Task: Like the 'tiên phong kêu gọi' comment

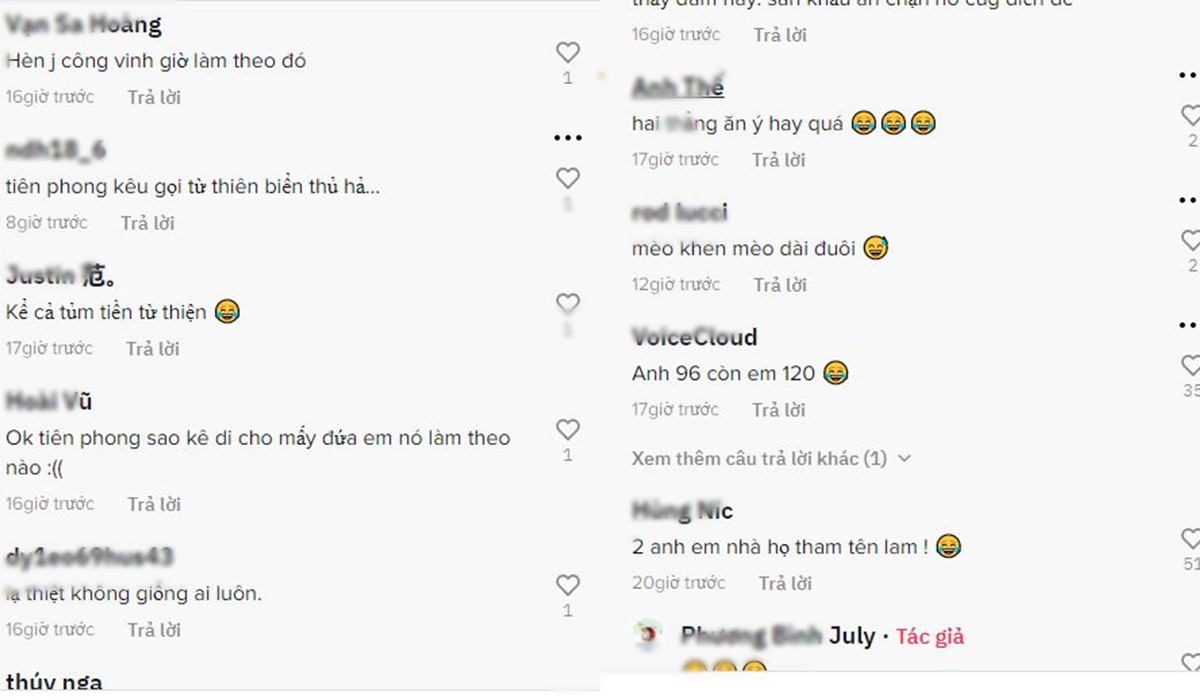Action: (568, 178)
